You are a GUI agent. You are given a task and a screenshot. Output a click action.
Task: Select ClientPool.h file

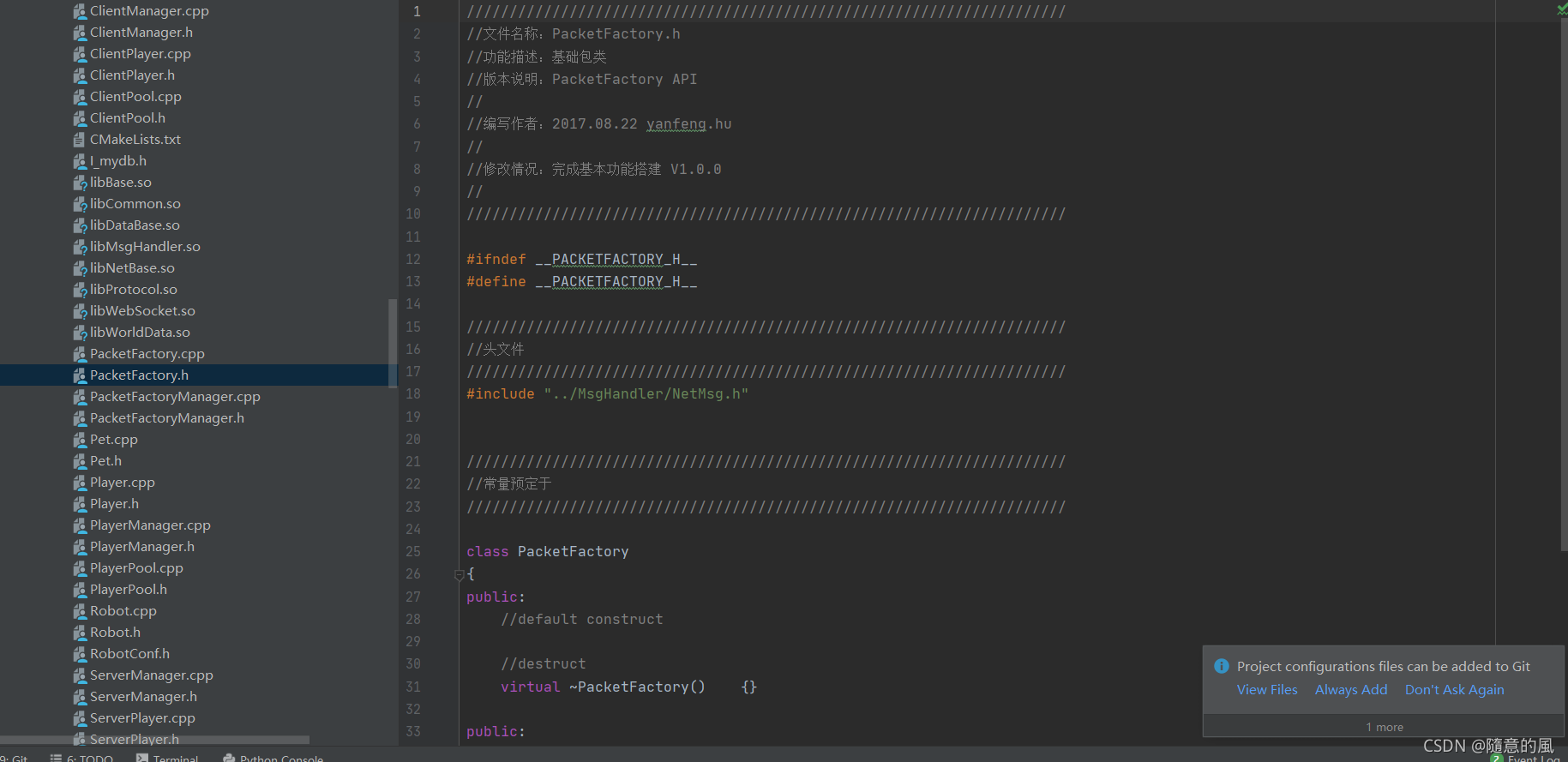[128, 118]
